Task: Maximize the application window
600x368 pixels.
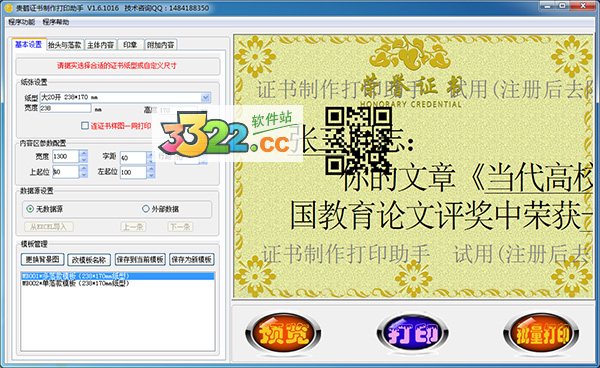Action: [562, 6]
